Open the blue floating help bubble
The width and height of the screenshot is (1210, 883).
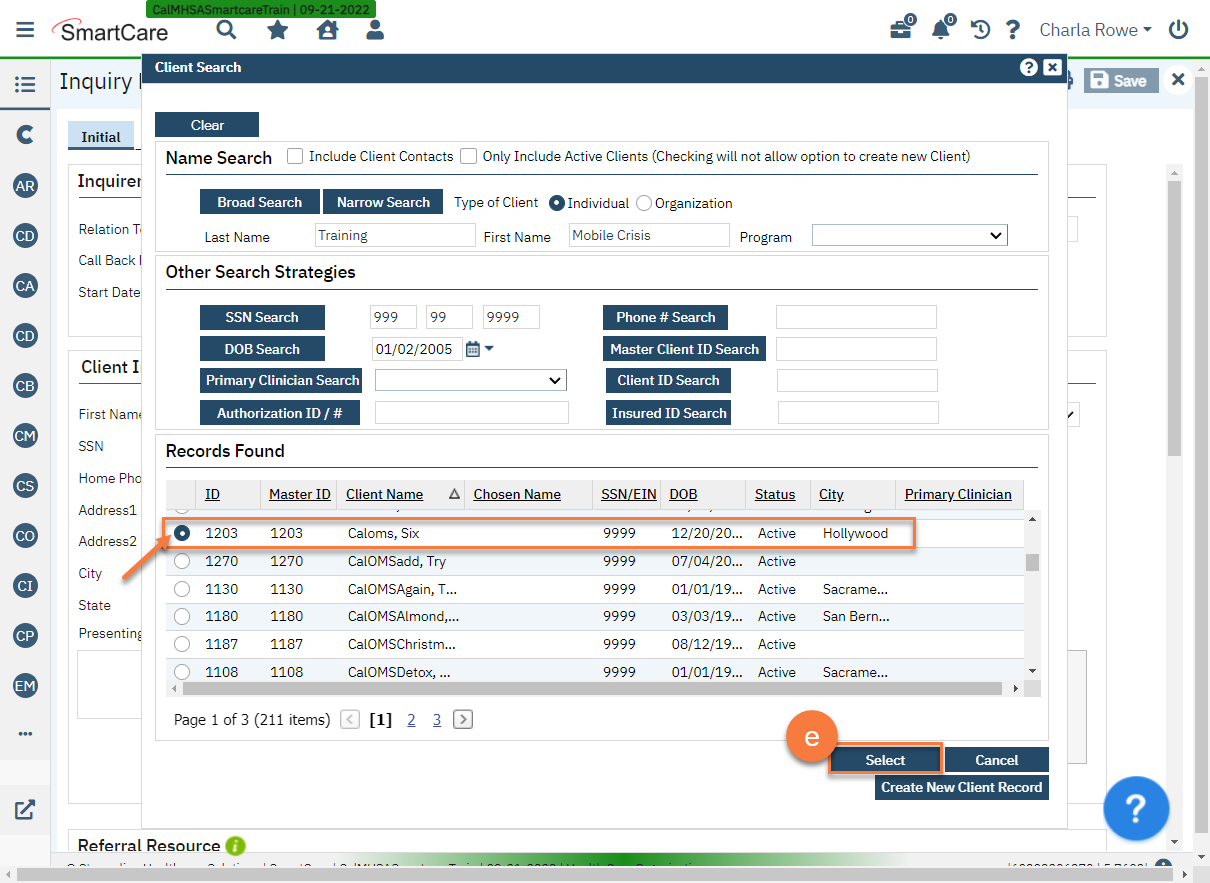1136,809
